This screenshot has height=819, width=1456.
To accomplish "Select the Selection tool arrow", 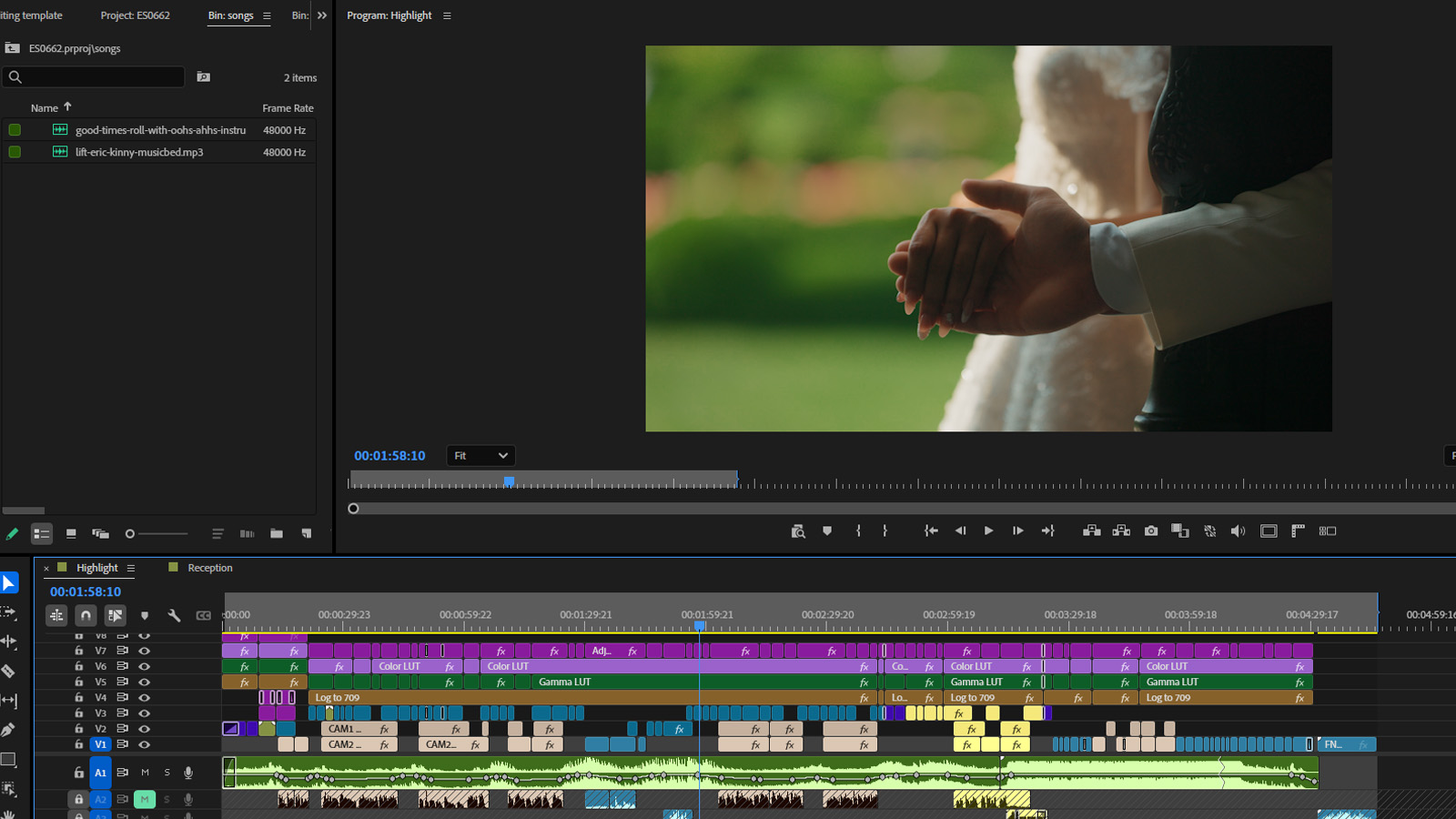I will [x=9, y=583].
